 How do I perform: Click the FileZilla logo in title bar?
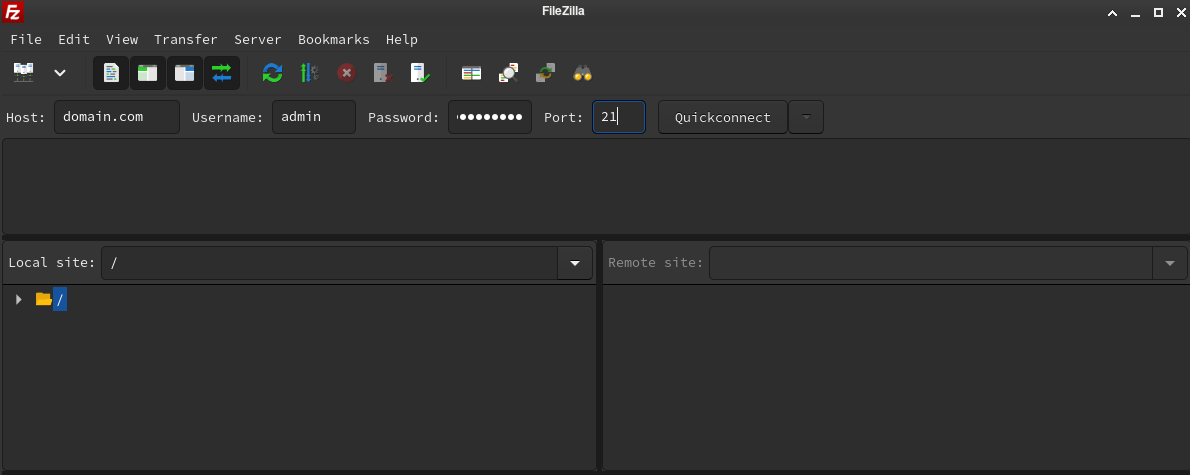tap(12, 11)
